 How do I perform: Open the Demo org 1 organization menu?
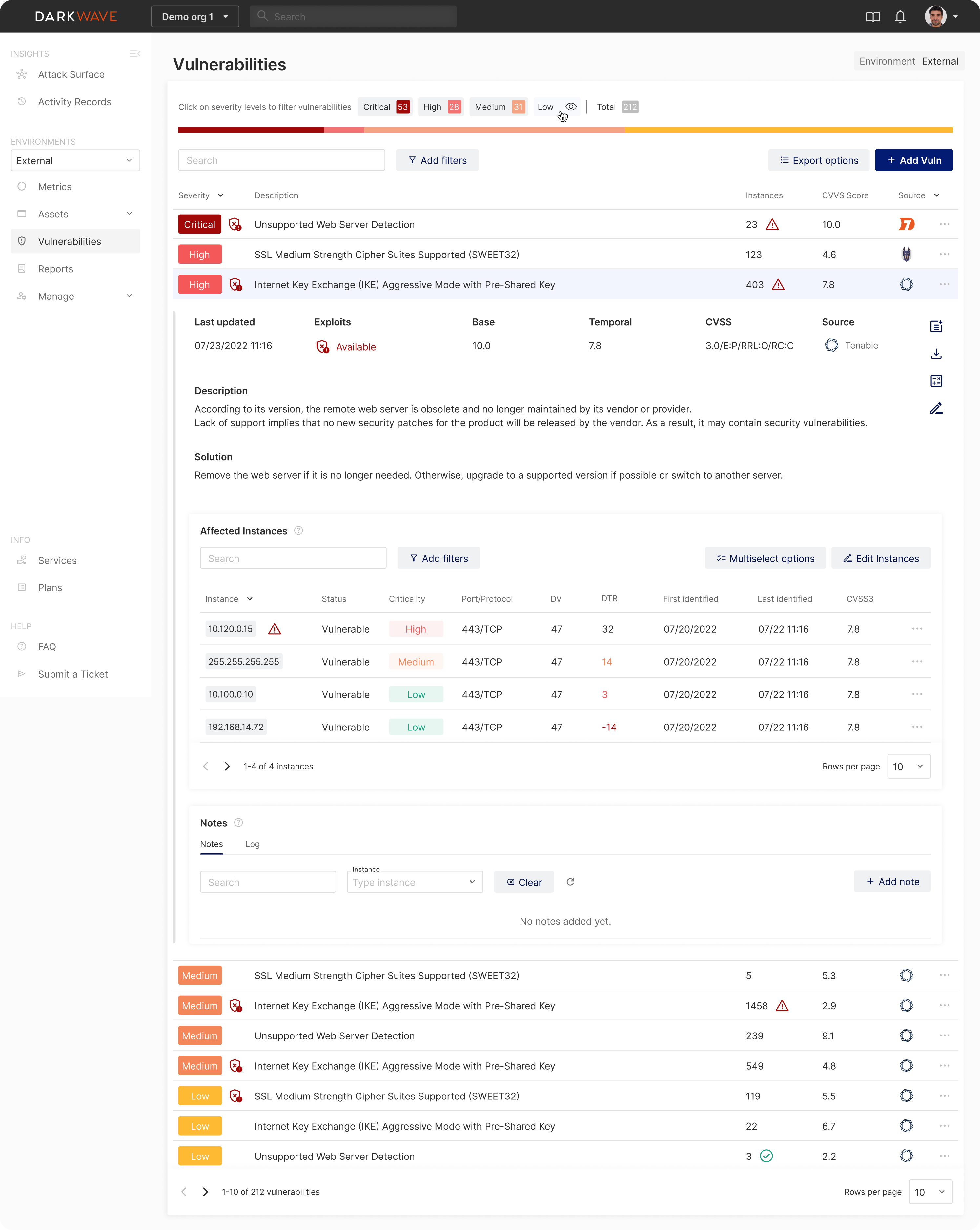(x=194, y=16)
